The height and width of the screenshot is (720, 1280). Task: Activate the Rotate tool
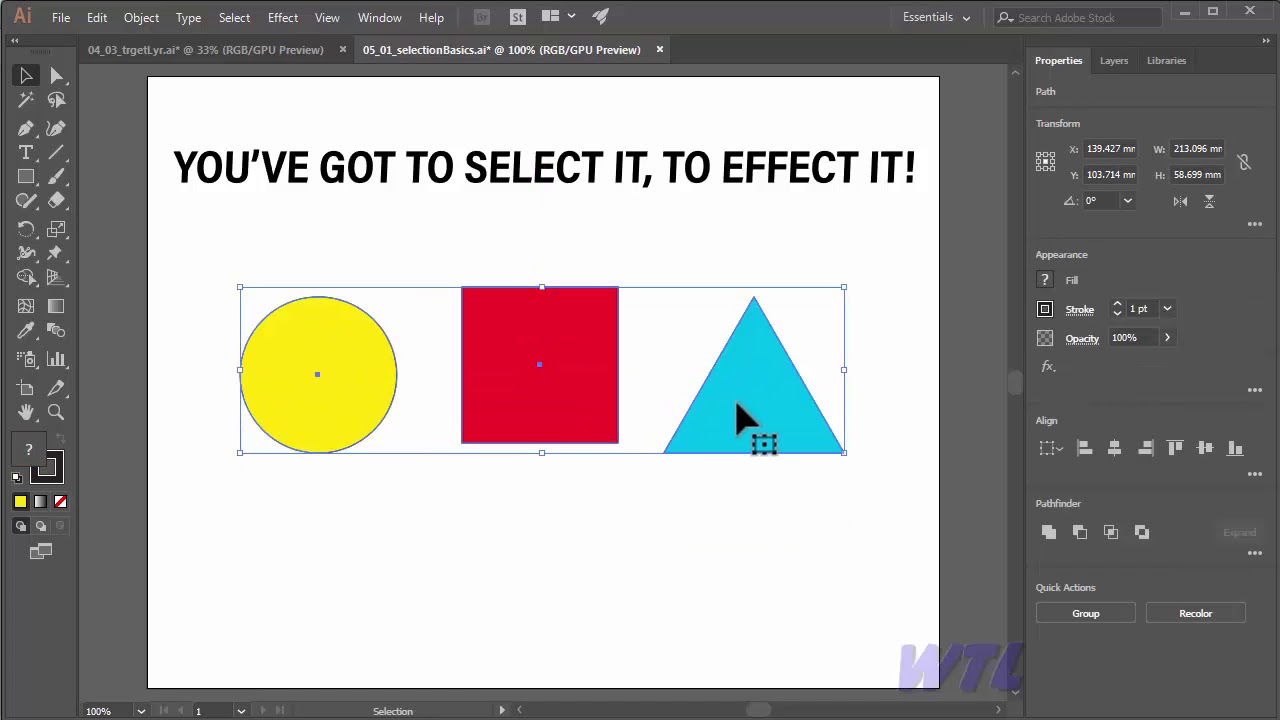[x=26, y=229]
